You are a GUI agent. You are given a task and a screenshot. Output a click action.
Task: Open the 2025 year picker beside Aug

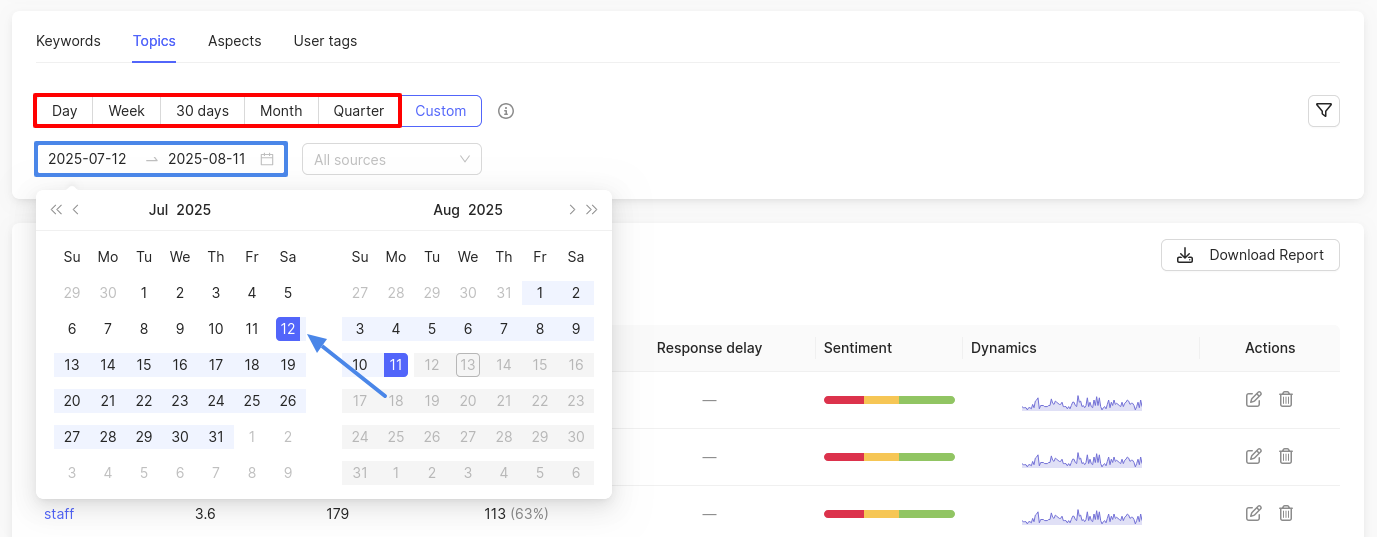click(485, 210)
